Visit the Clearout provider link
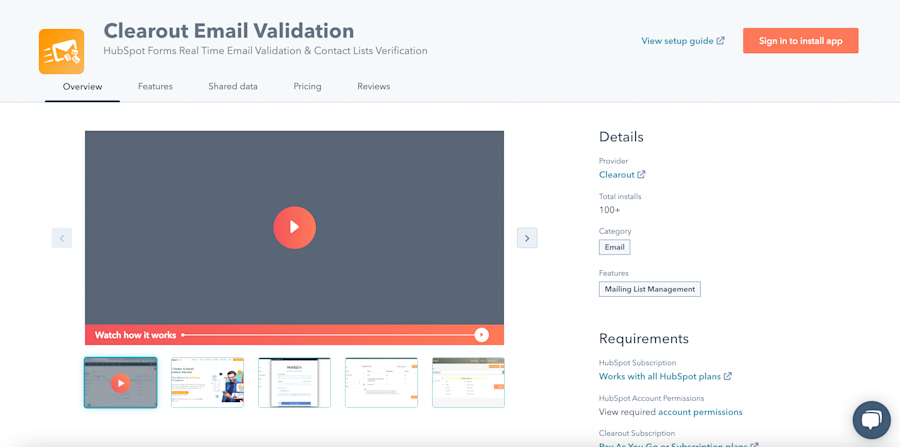This screenshot has width=900, height=447. click(616, 174)
